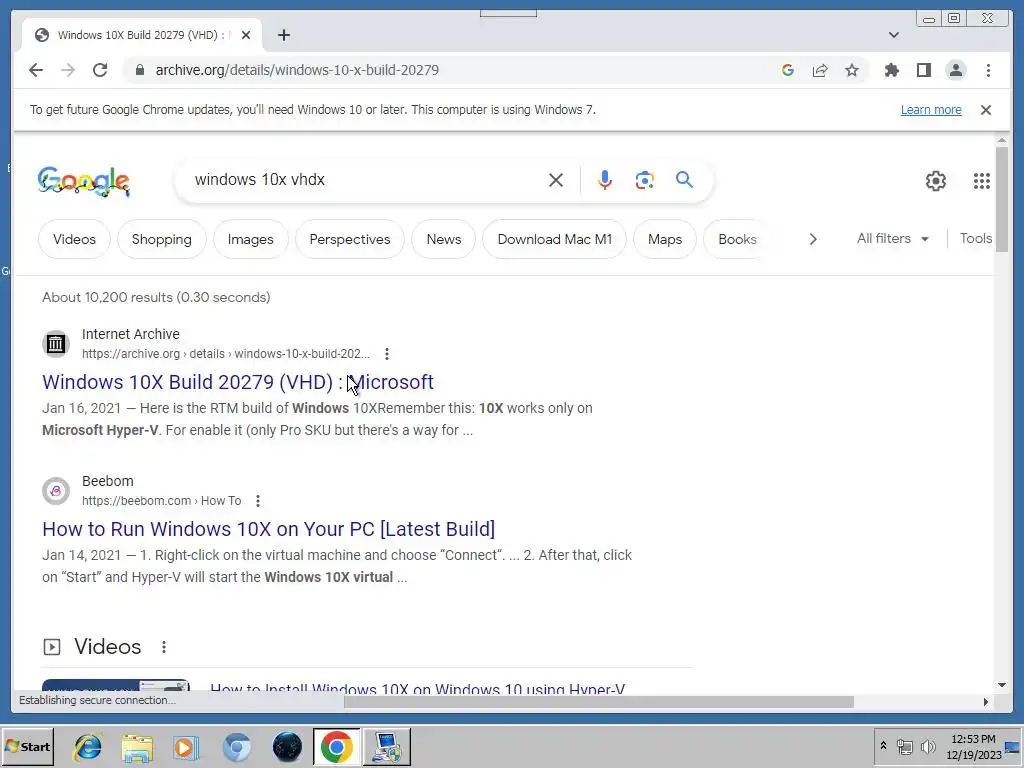Screen dimensions: 1024x768
Task: Open the Windows Start menu
Action: click(28, 747)
